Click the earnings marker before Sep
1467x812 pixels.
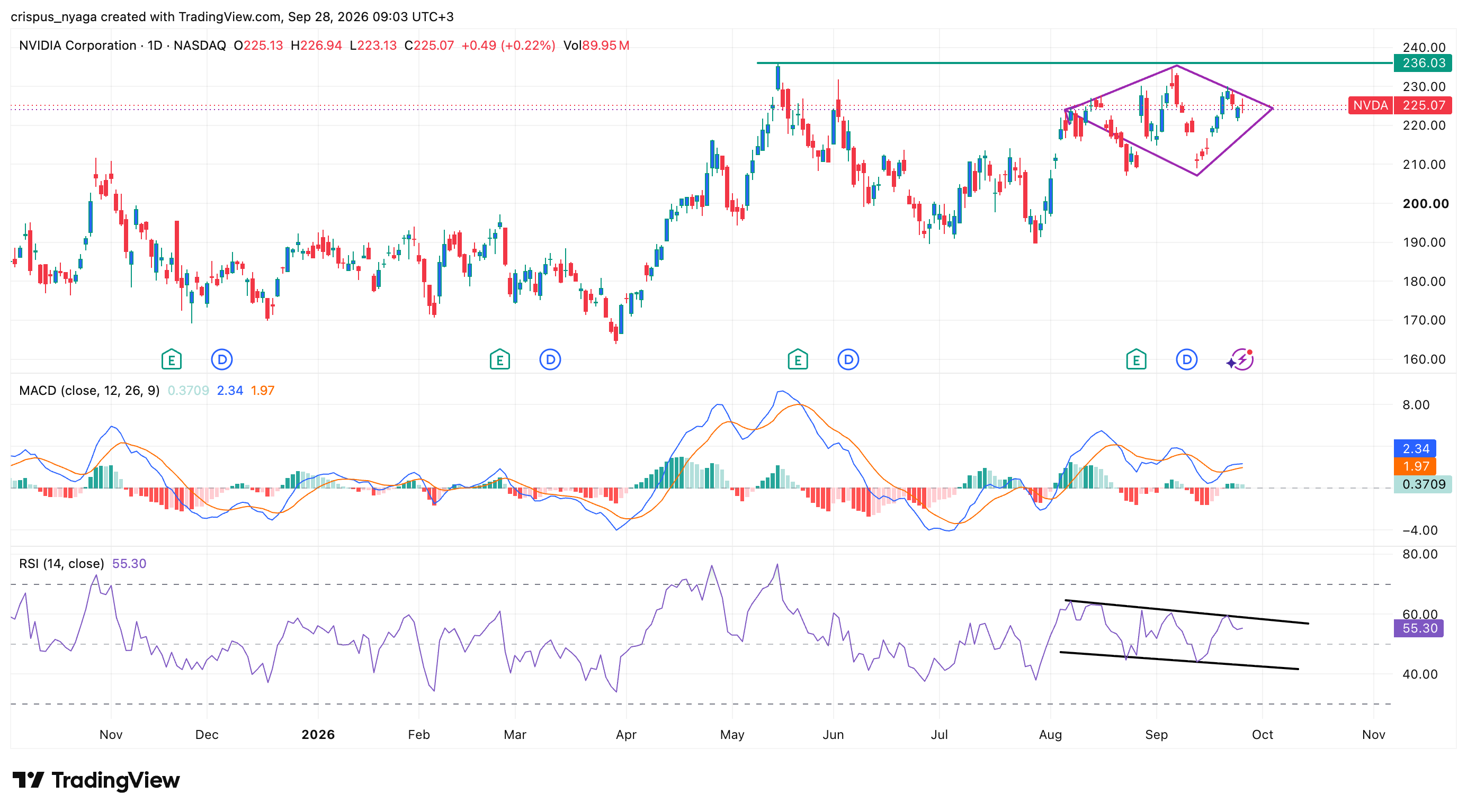coord(1136,359)
